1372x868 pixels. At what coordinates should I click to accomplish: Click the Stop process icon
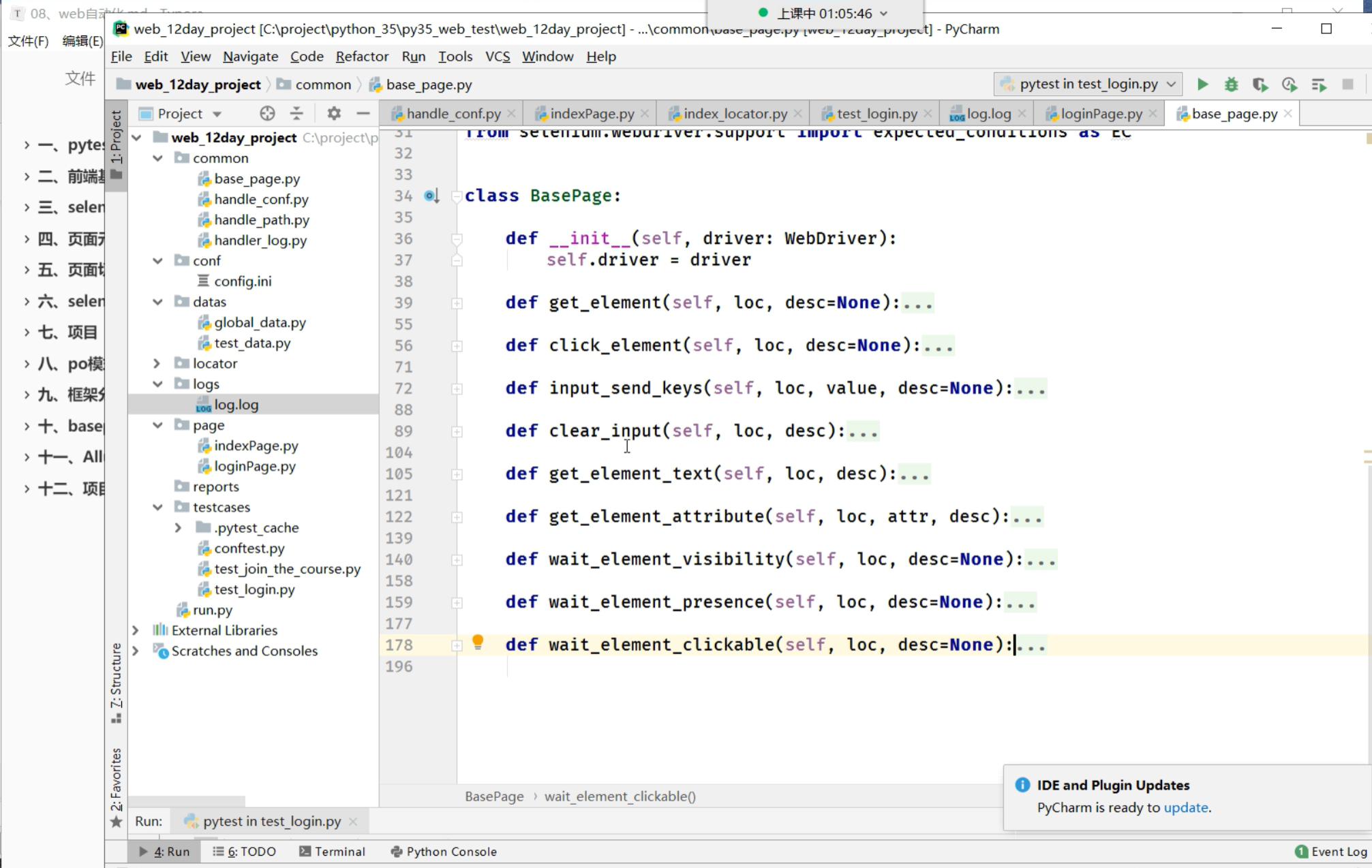pyautogui.click(x=1347, y=84)
